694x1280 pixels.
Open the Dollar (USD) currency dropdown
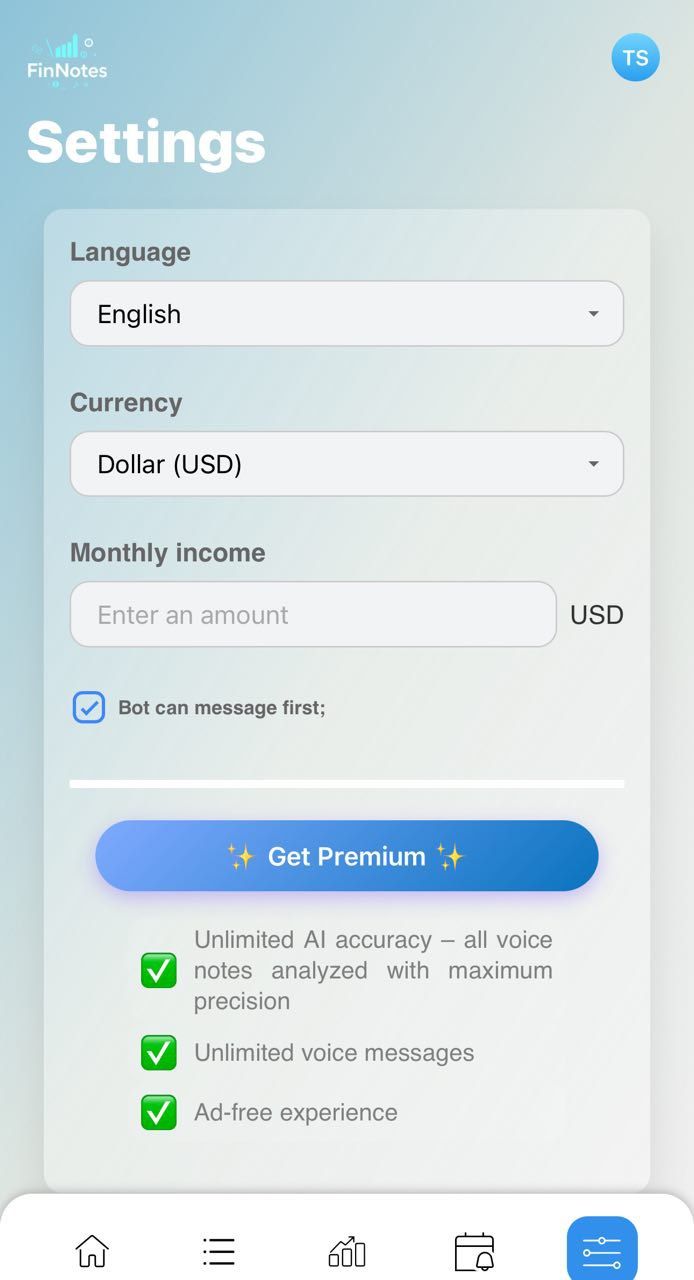[x=347, y=463]
